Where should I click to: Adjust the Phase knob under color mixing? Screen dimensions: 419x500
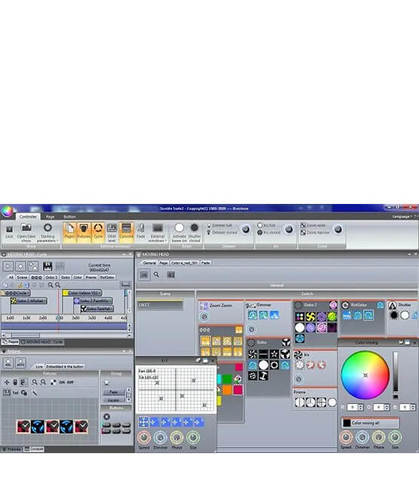pyautogui.click(x=379, y=437)
